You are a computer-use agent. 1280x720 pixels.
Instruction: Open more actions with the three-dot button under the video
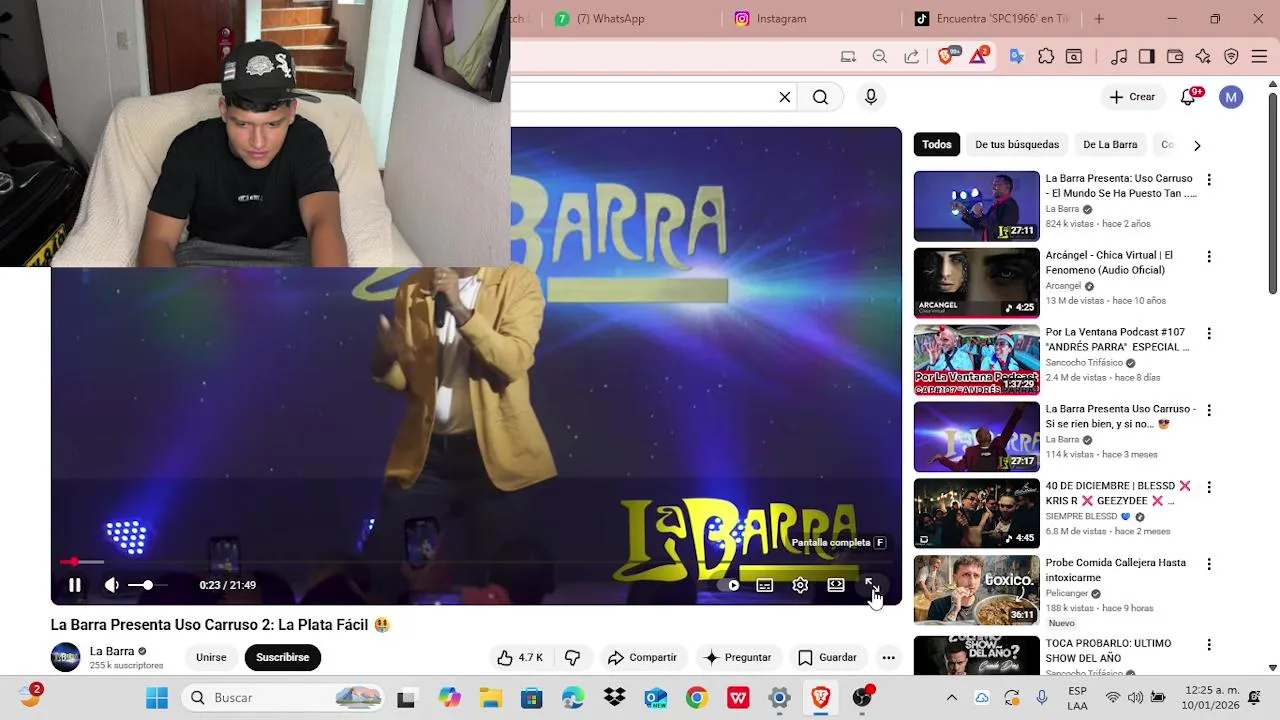[888, 657]
